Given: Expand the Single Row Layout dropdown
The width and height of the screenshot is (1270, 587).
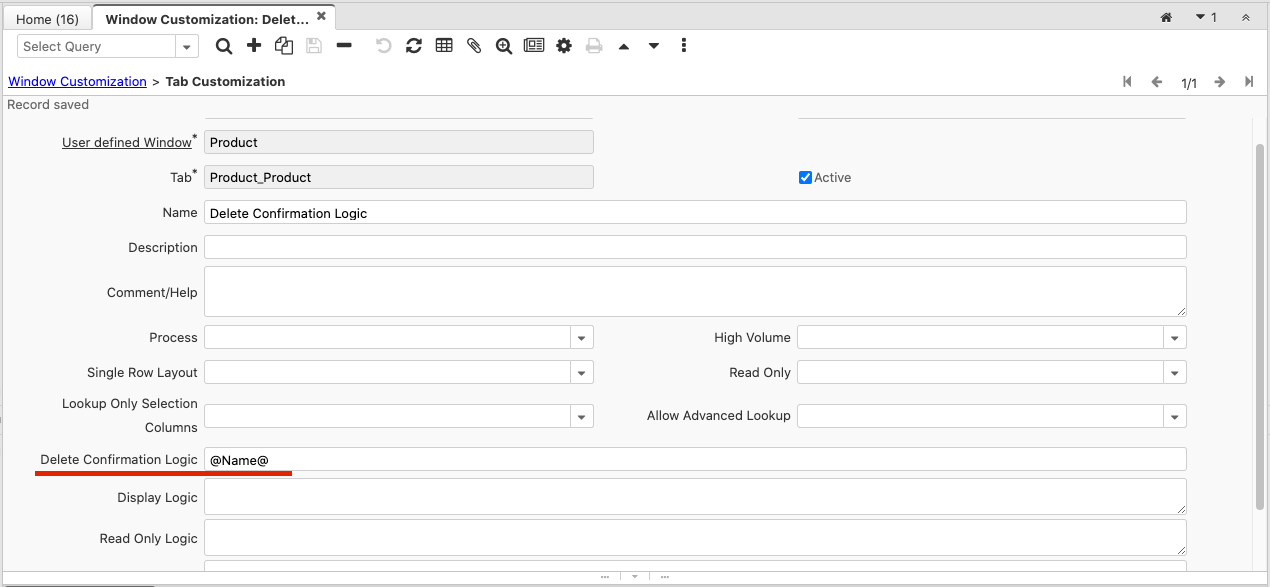Looking at the screenshot, I should click(x=581, y=372).
